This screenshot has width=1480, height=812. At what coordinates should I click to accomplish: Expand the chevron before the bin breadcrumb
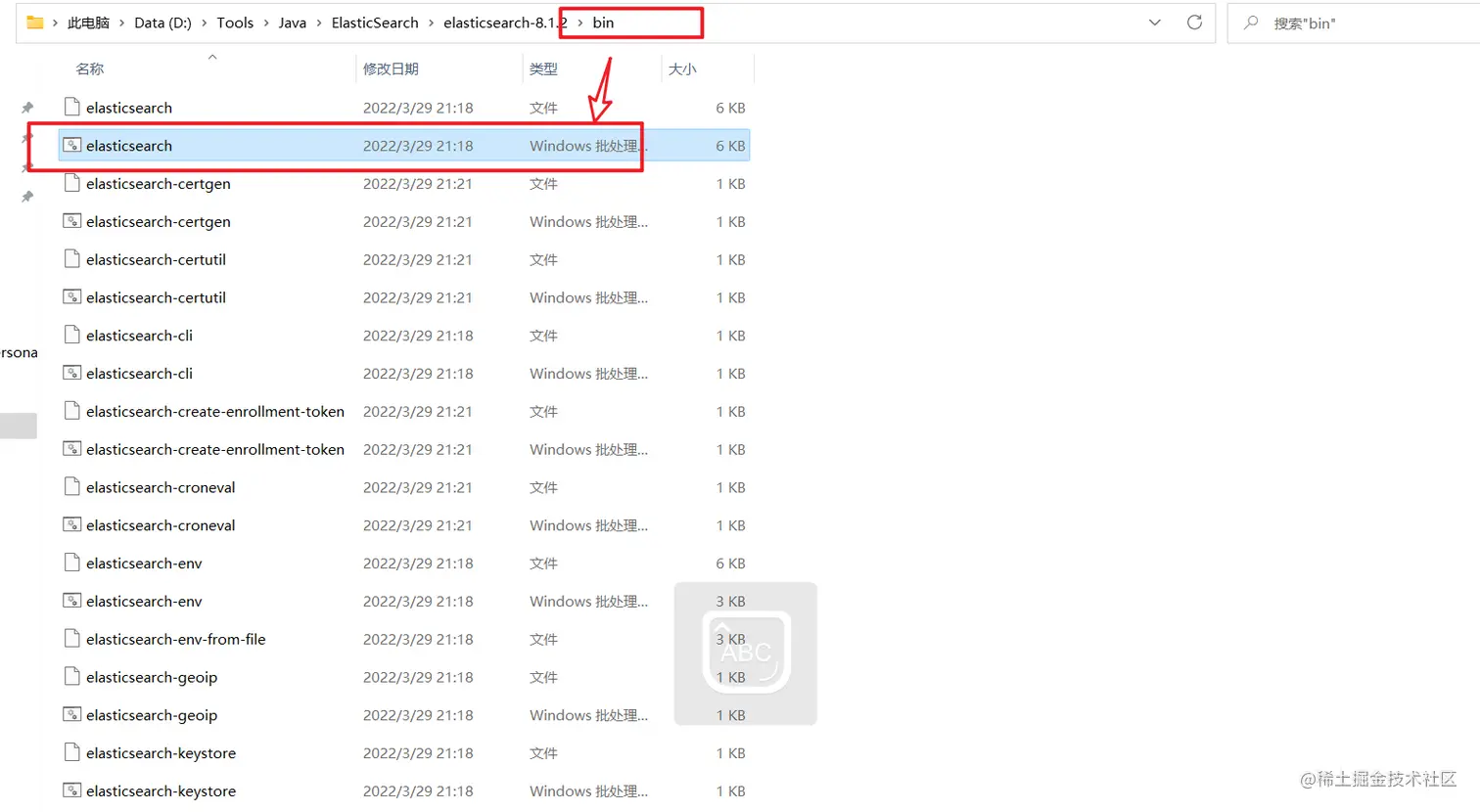(580, 23)
